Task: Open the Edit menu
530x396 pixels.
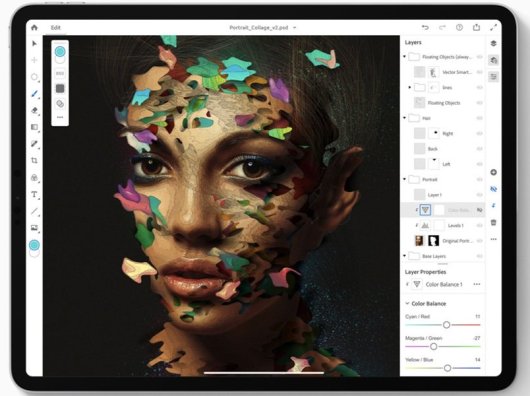Action: (56, 28)
